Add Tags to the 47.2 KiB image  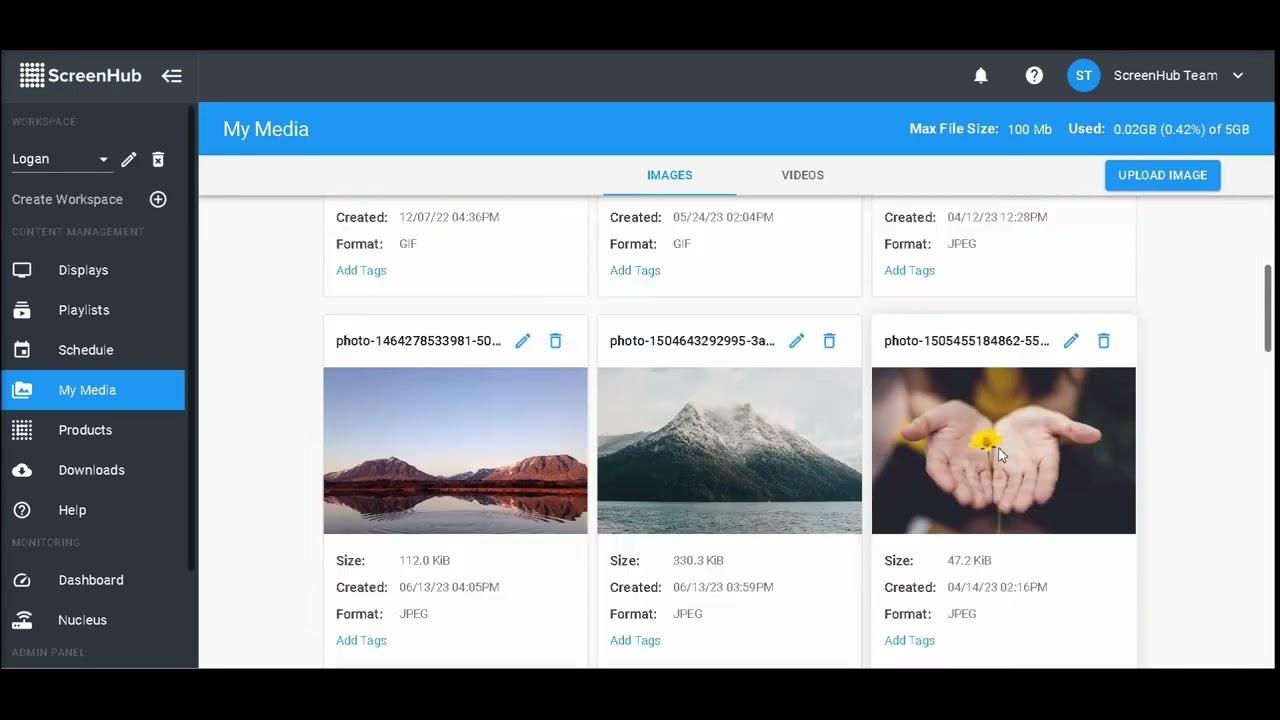(x=909, y=640)
